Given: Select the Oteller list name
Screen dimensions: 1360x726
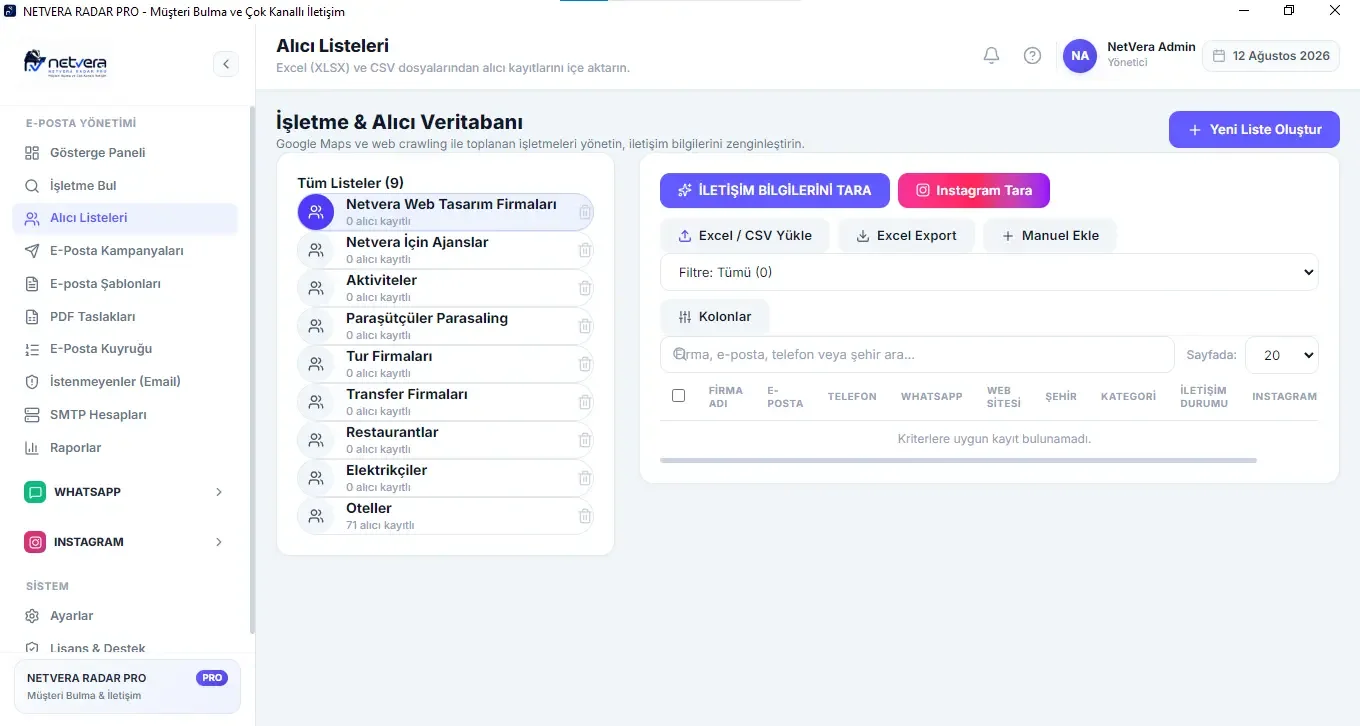Looking at the screenshot, I should pos(369,509).
